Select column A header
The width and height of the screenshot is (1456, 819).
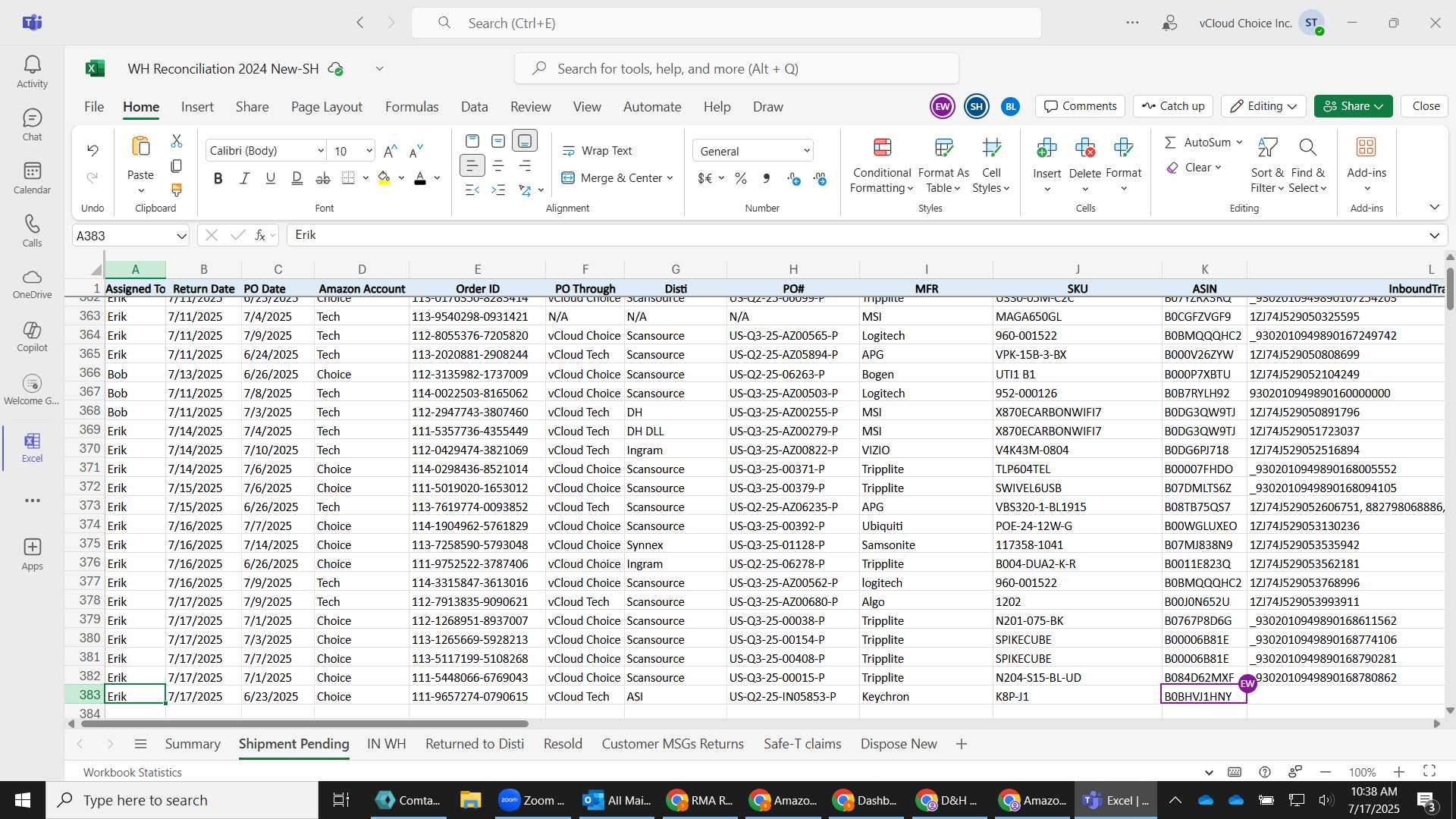tap(135, 269)
